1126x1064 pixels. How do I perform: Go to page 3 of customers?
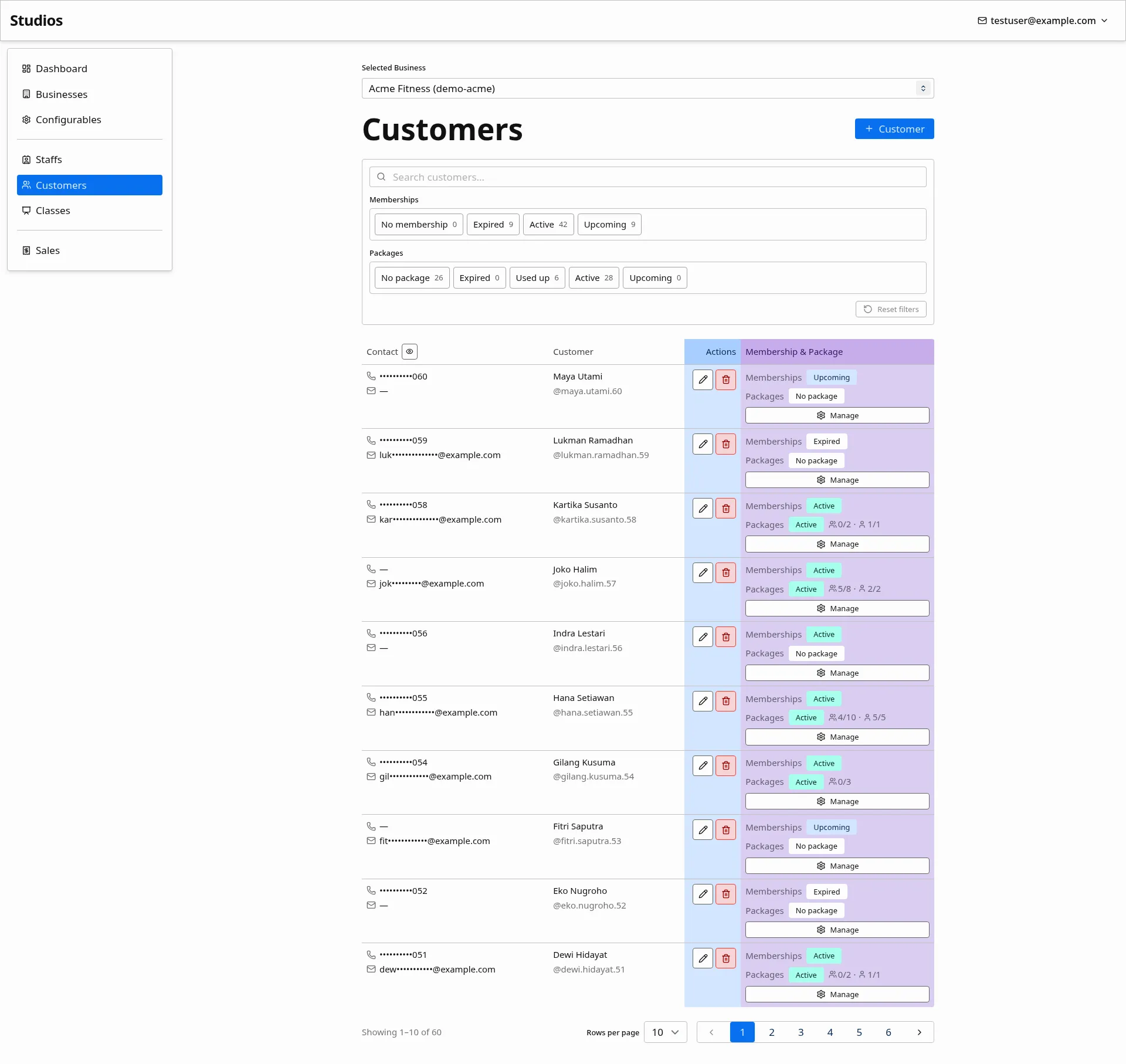point(801,1032)
